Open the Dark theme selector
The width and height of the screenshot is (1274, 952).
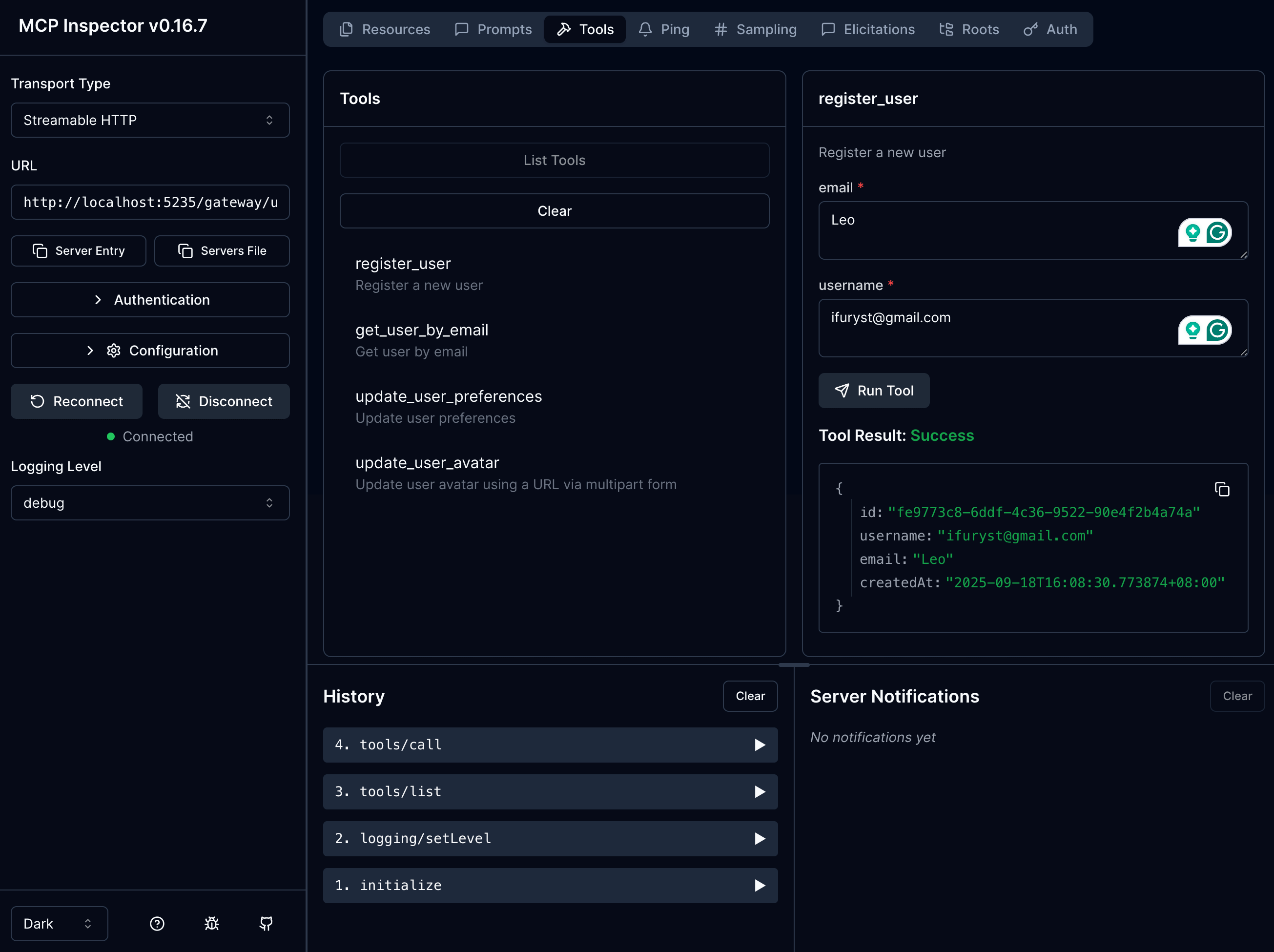tap(60, 923)
